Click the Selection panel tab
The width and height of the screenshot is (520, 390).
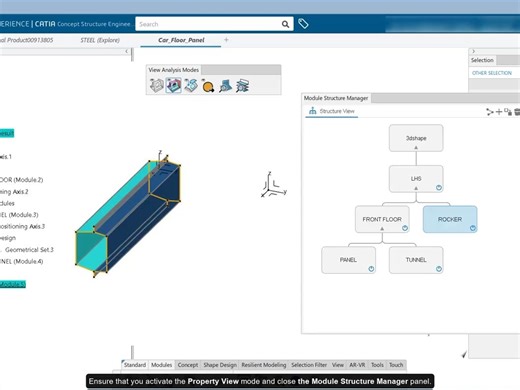(482, 60)
